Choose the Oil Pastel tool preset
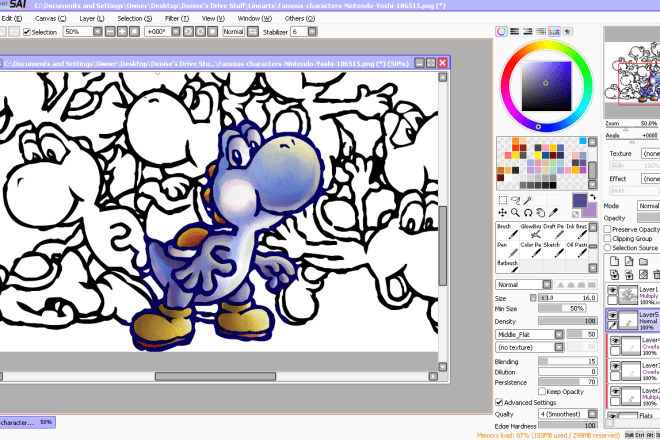Image resolution: width=660 pixels, height=440 pixels. (577, 250)
